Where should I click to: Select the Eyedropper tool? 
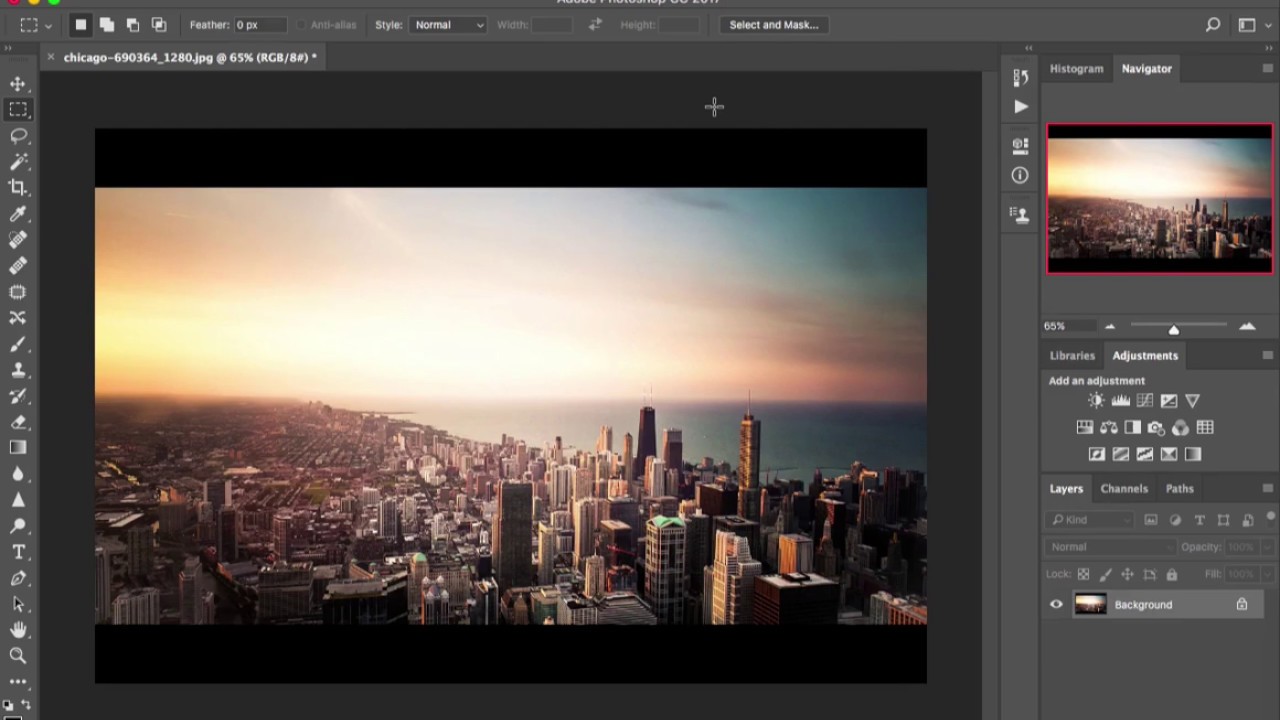tap(18, 214)
